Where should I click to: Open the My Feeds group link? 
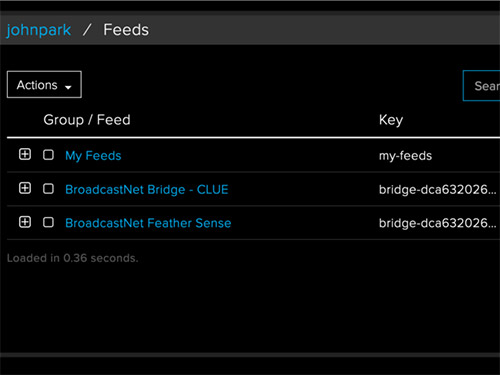93,156
